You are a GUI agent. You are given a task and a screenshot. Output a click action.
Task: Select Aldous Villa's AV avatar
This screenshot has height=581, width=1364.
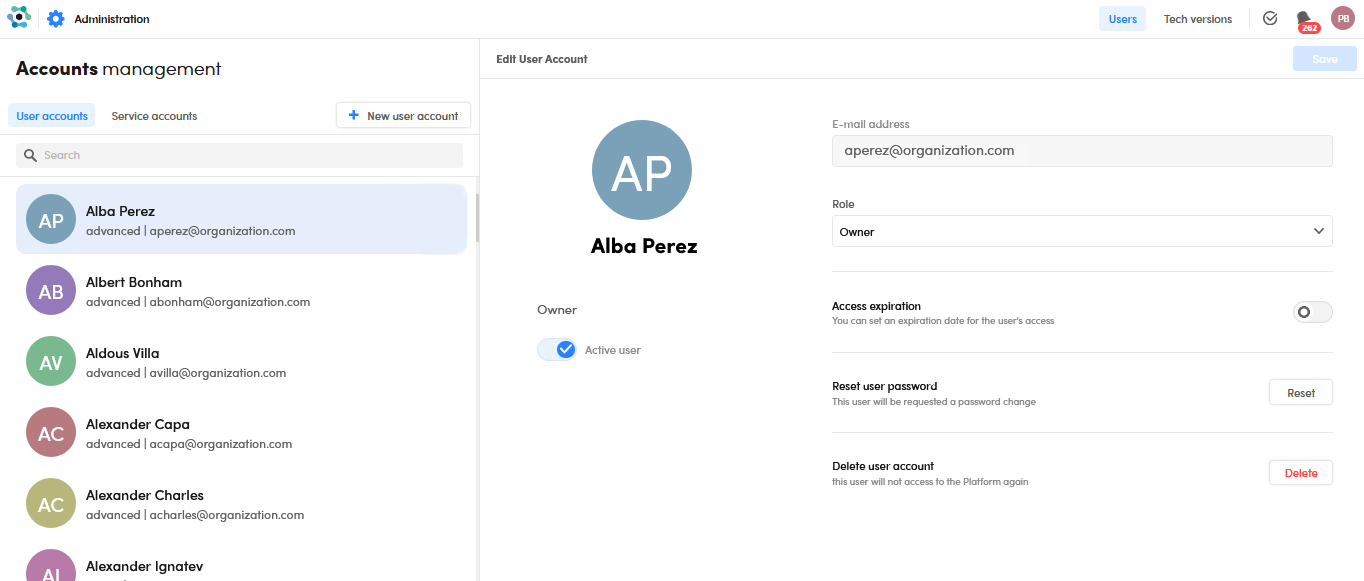[51, 362]
